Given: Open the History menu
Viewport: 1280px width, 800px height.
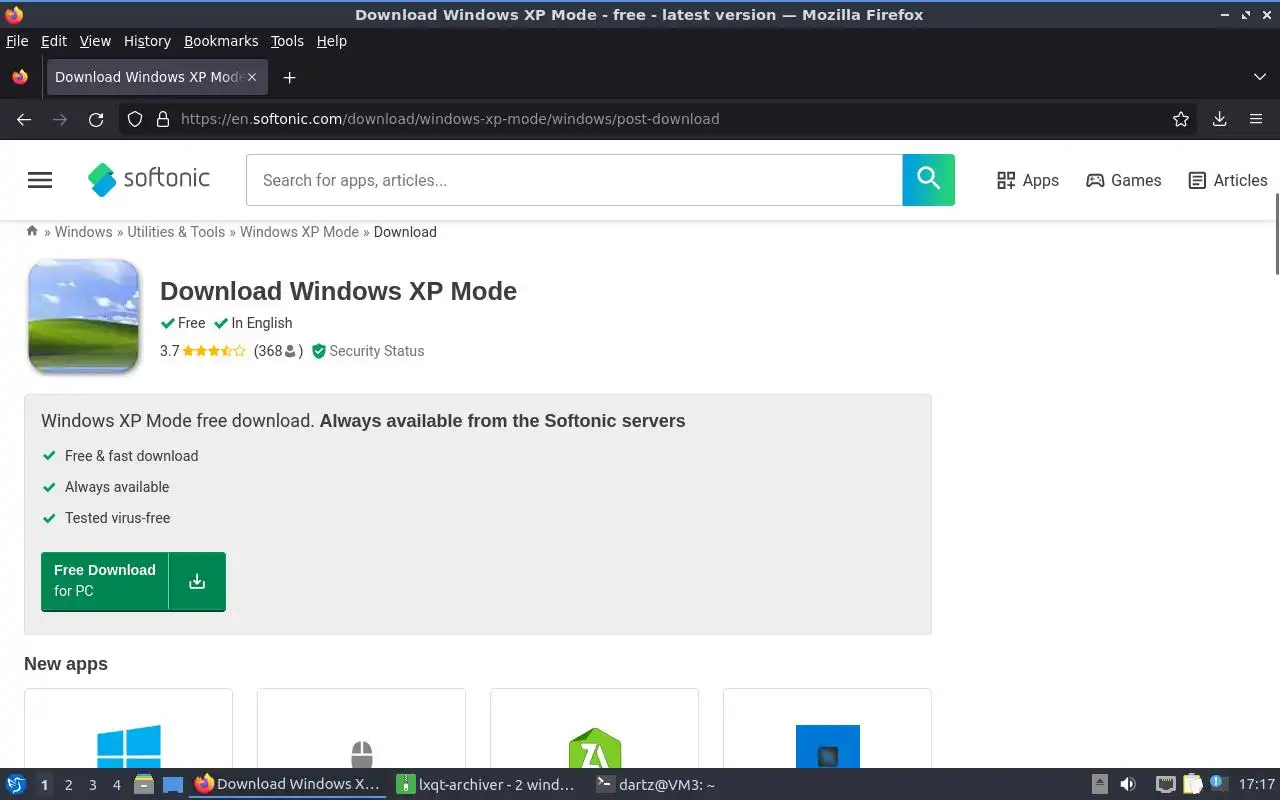Looking at the screenshot, I should pyautogui.click(x=147, y=41).
